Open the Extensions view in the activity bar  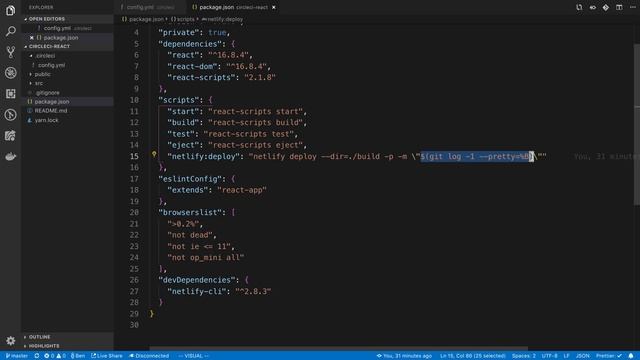click(x=11, y=93)
